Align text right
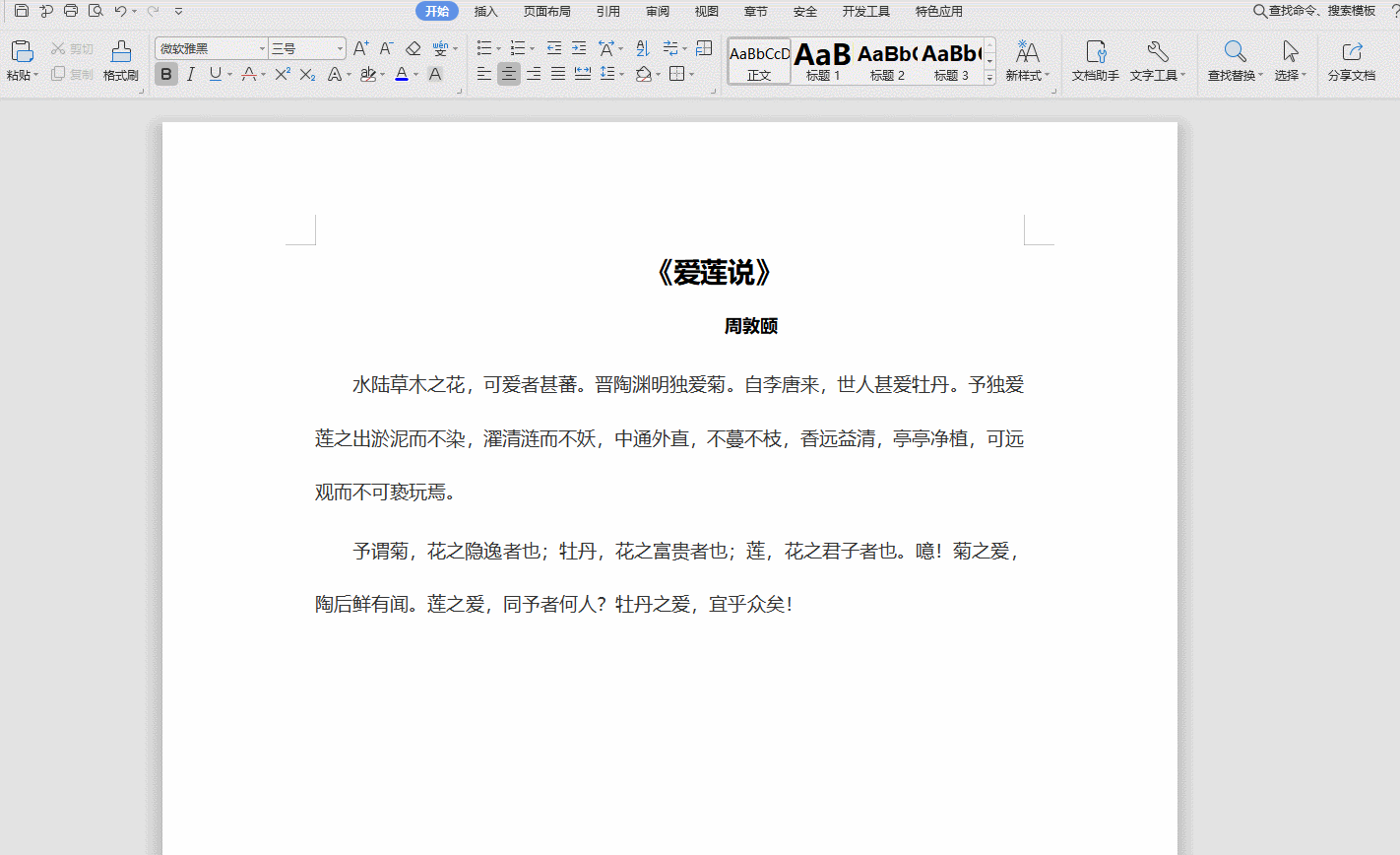Viewport: 1400px width, 855px height. (534, 74)
